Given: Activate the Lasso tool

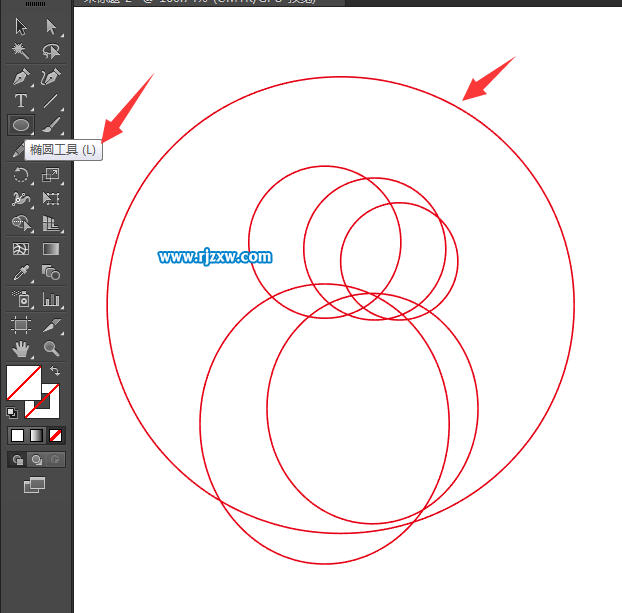Looking at the screenshot, I should tap(51, 51).
